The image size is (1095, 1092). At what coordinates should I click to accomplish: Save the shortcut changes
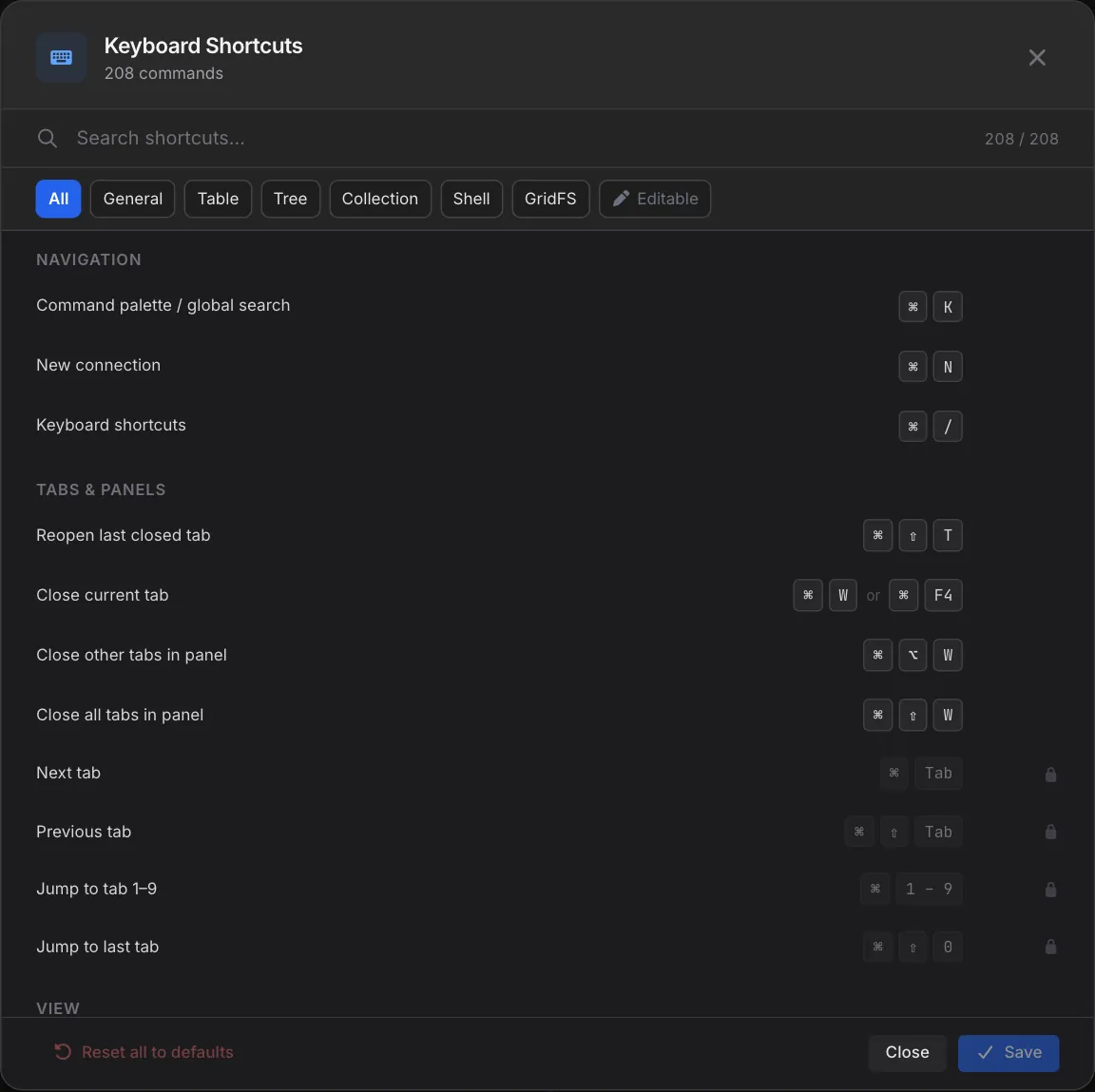click(x=1009, y=1053)
